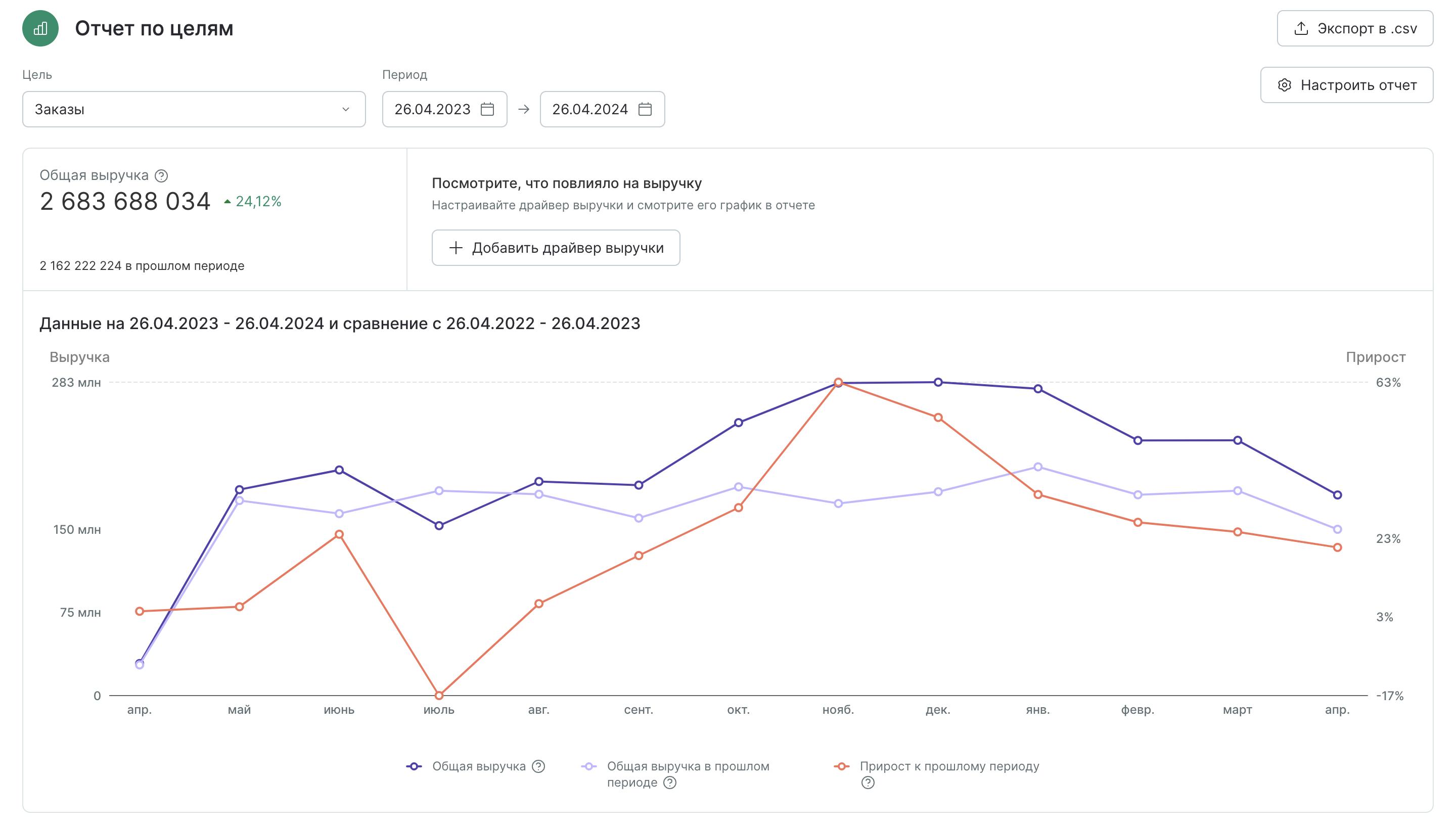
Task: Select dark purple revenue point at март
Action: pyautogui.click(x=1237, y=440)
